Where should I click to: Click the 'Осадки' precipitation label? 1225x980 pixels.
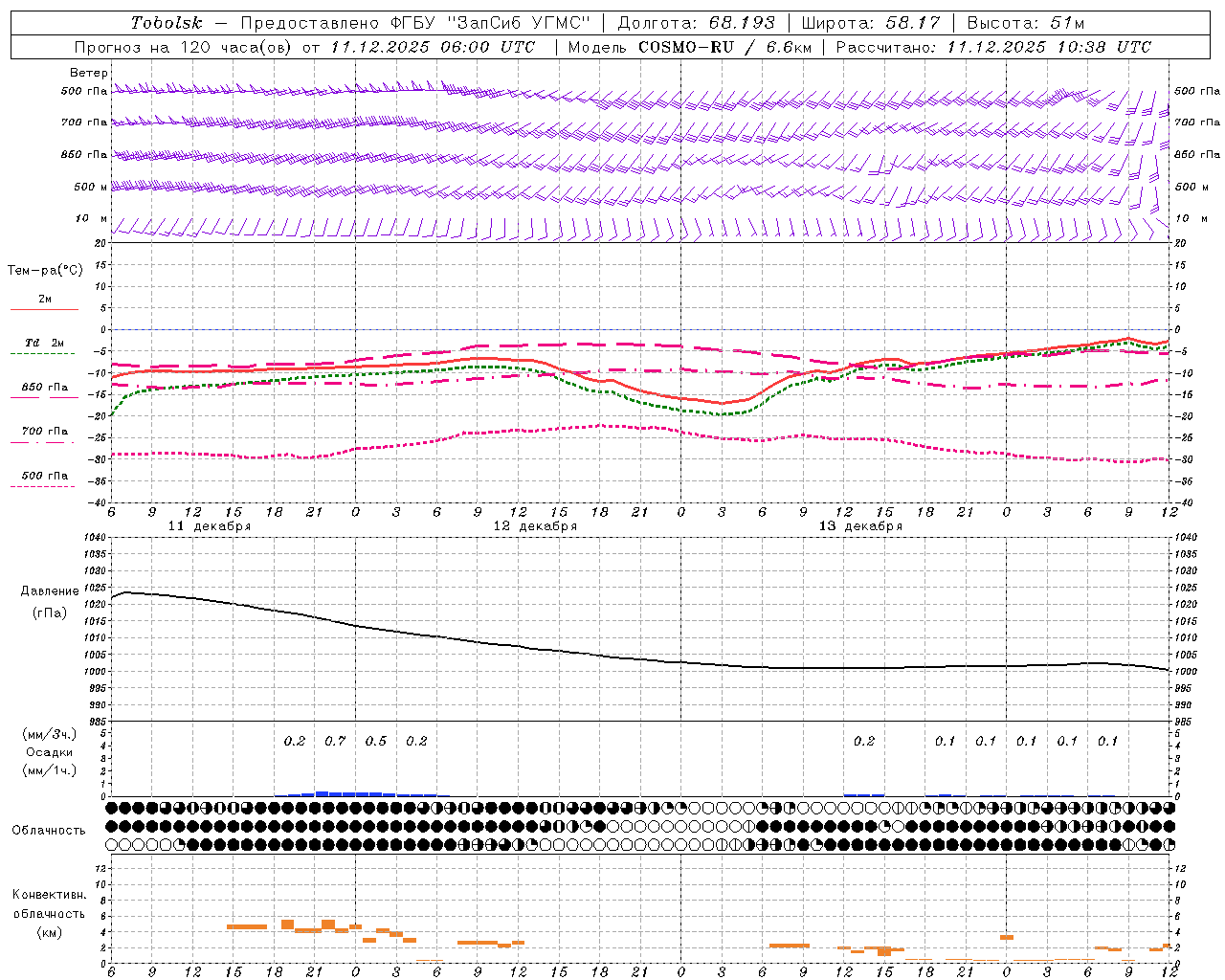coord(50,752)
